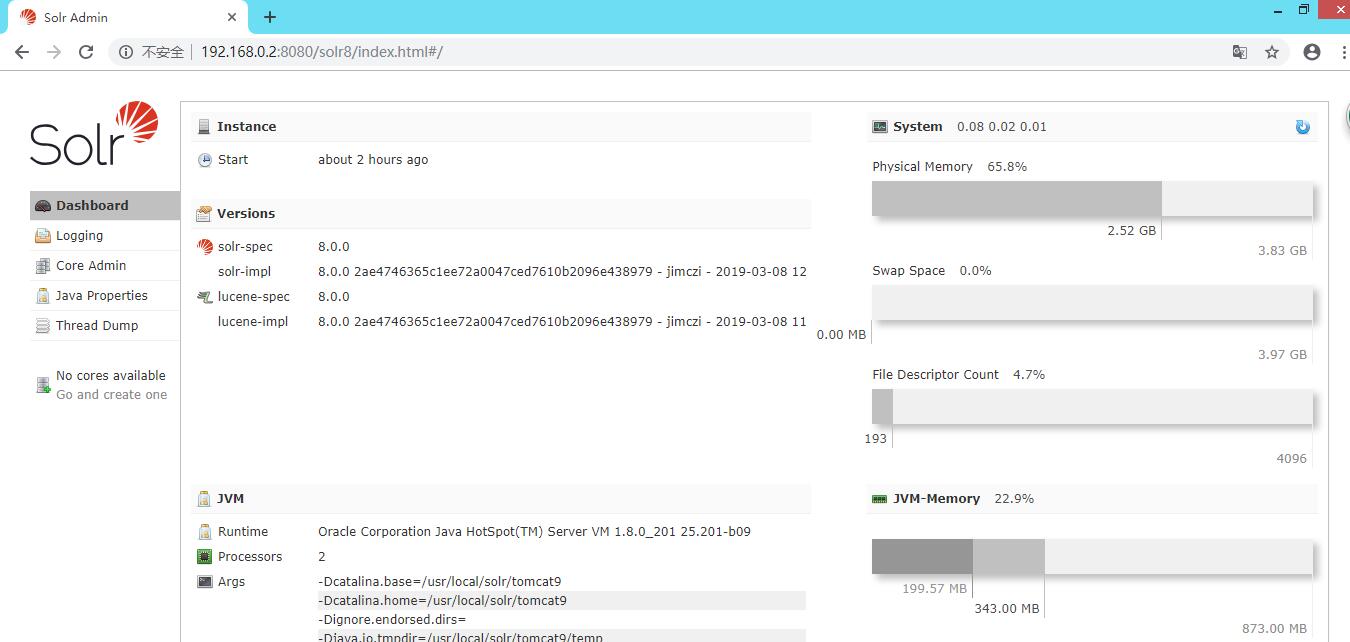Screen dimensions: 1350x642
Task: Click the System monitor icon
Action: 880,127
